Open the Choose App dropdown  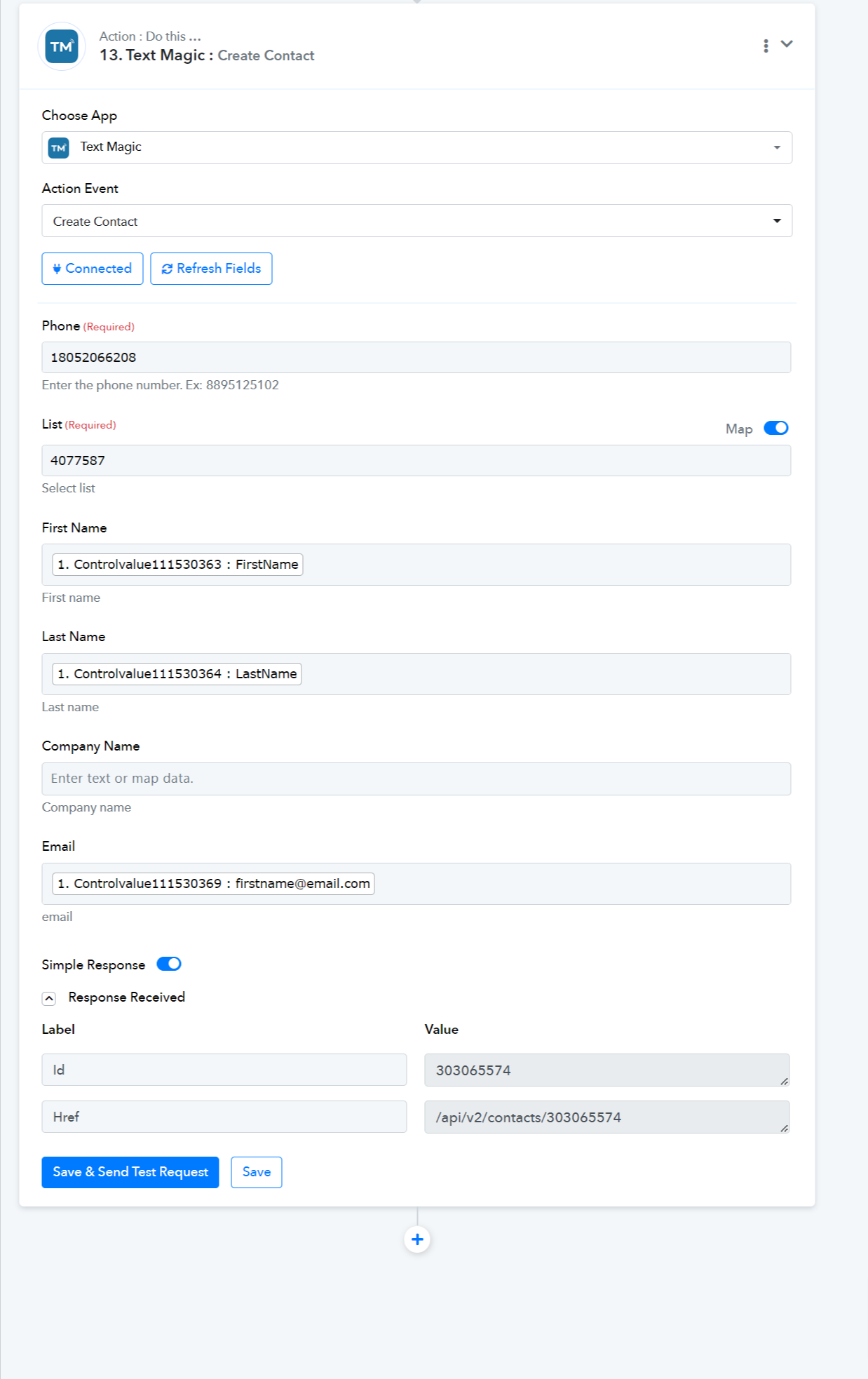pyautogui.click(x=416, y=148)
